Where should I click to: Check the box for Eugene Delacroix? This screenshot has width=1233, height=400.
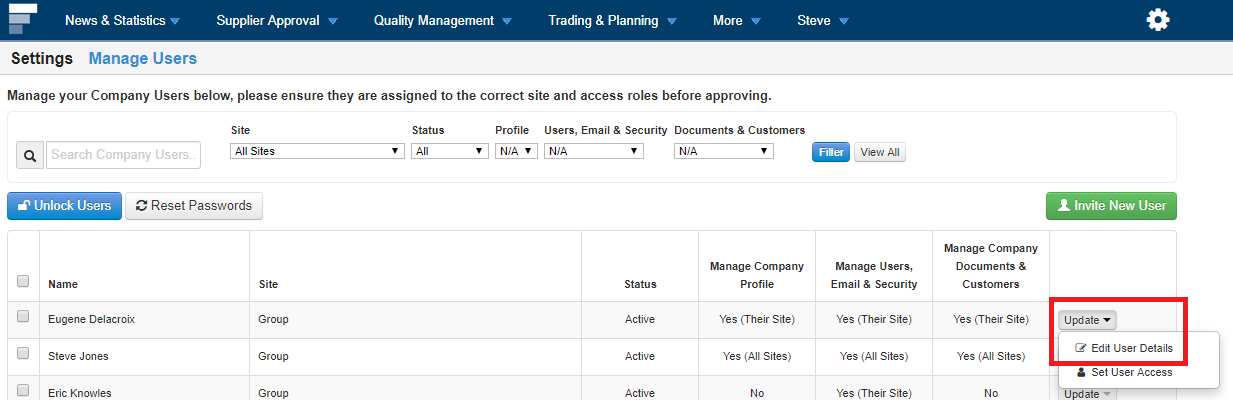click(x=23, y=317)
